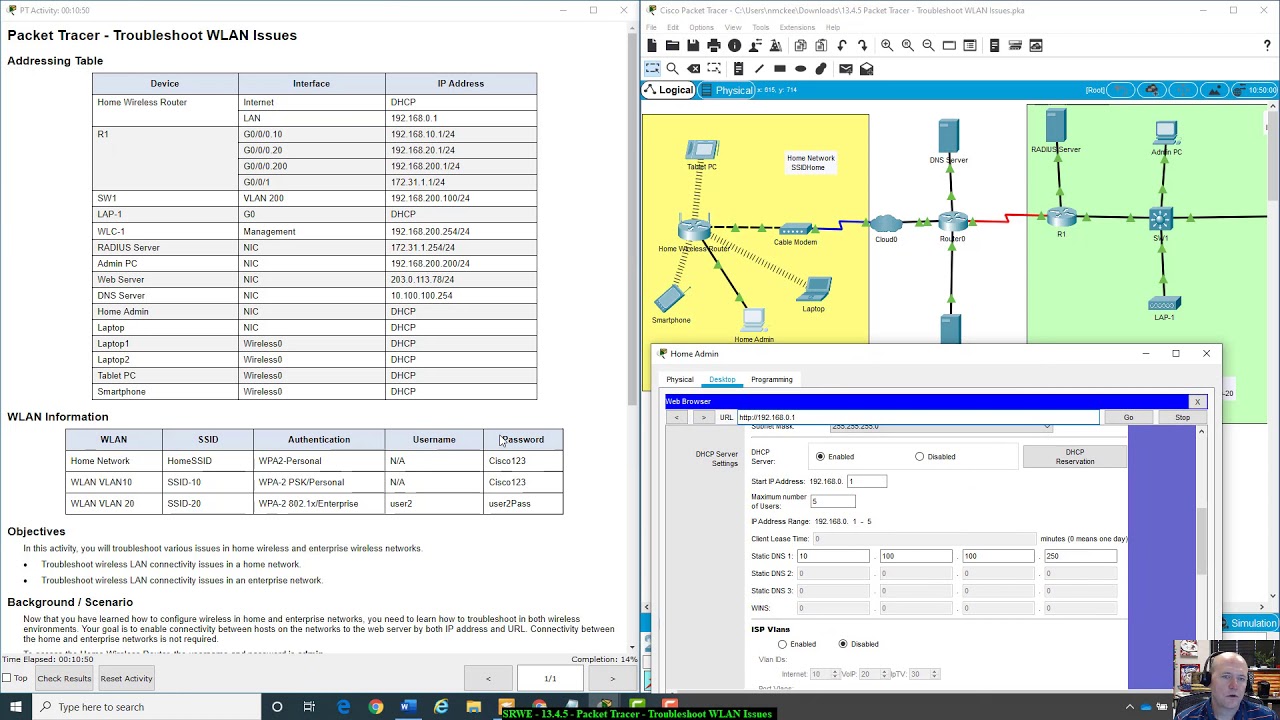Screen dimensions: 1280x720
Task: Pick the Place Note tool icon
Action: tap(738, 68)
